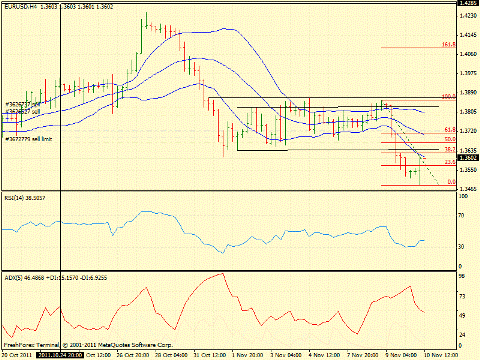
Task: Click the ADX scale value 24
Action: (x=462, y=335)
